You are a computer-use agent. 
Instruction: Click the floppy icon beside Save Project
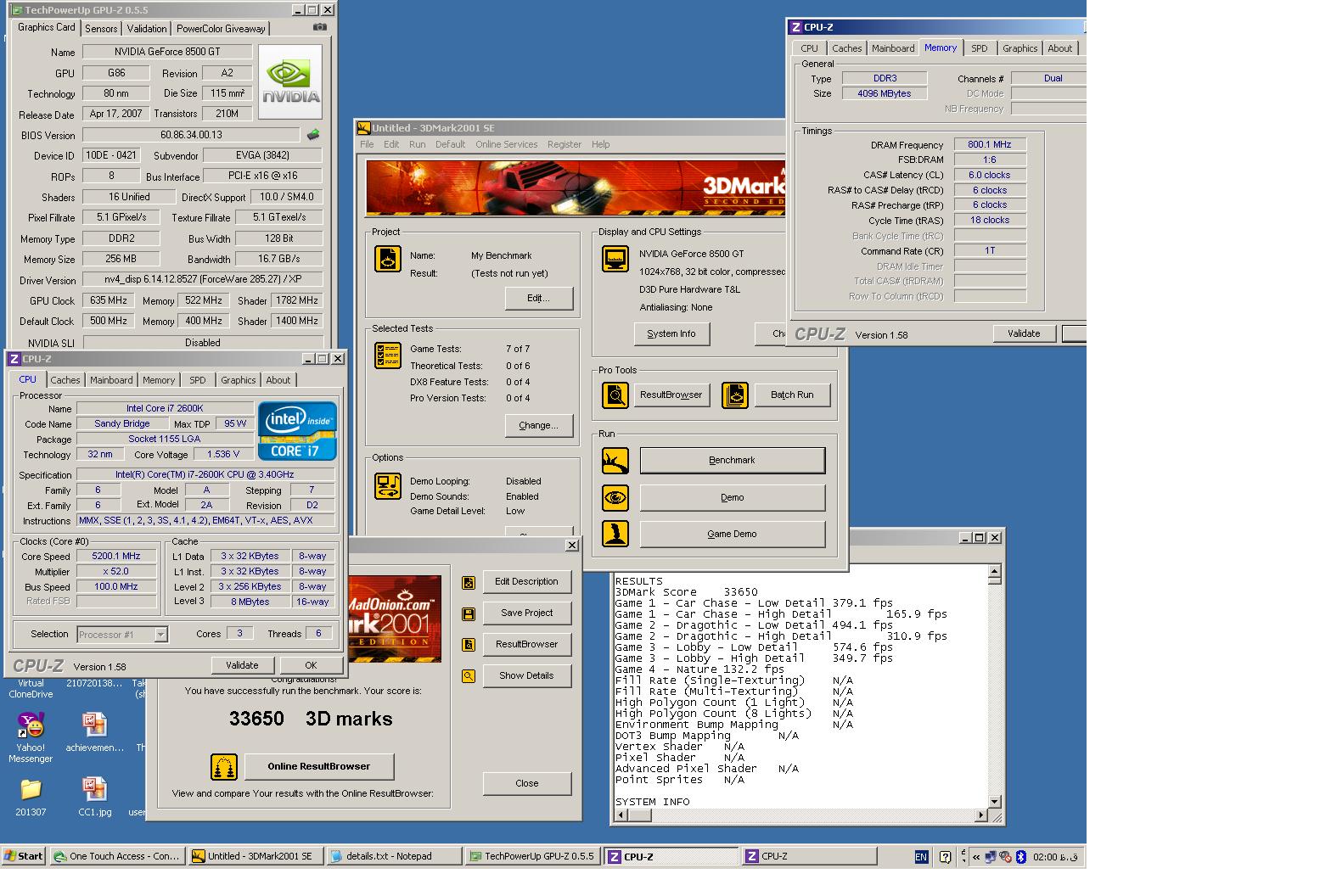point(468,613)
